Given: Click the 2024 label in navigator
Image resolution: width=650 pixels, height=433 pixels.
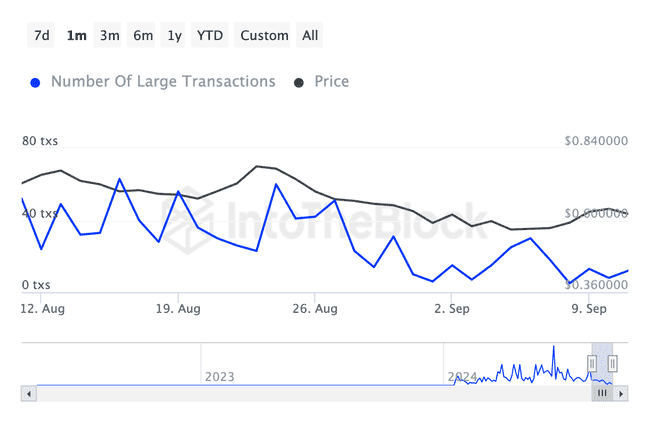Looking at the screenshot, I should point(462,377).
